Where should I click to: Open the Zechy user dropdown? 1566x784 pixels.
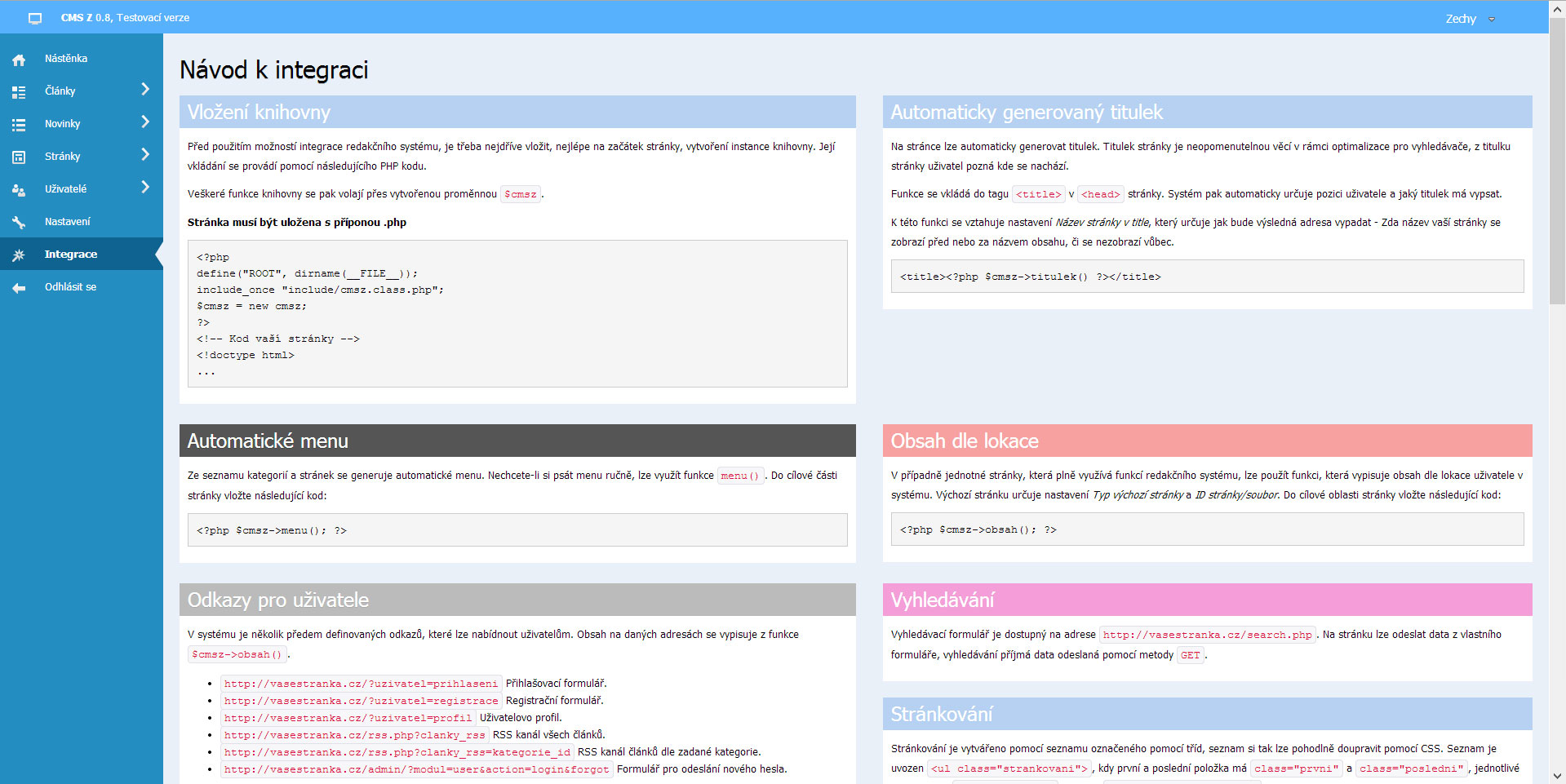[1470, 19]
